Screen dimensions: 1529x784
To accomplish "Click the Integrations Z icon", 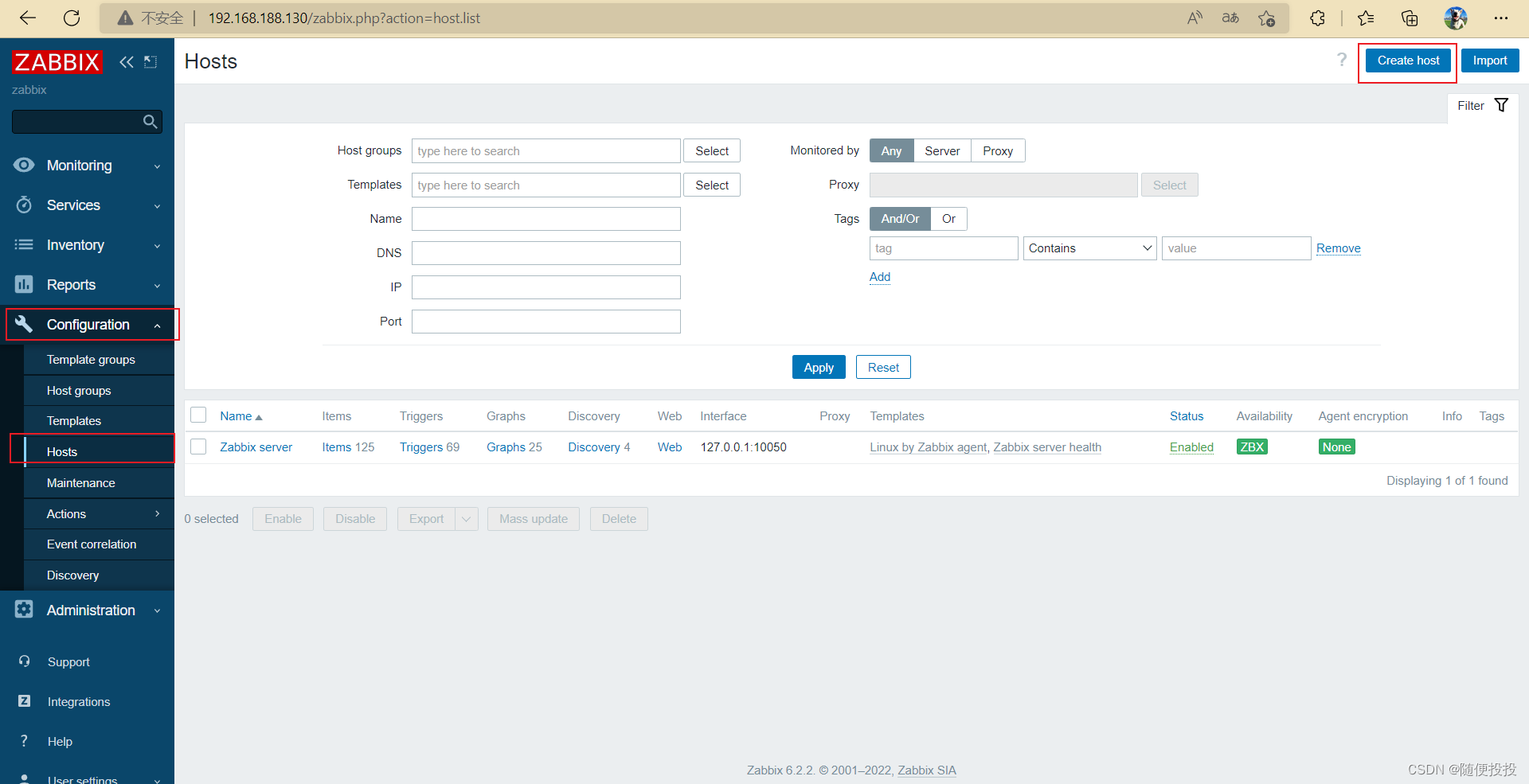I will [x=25, y=701].
